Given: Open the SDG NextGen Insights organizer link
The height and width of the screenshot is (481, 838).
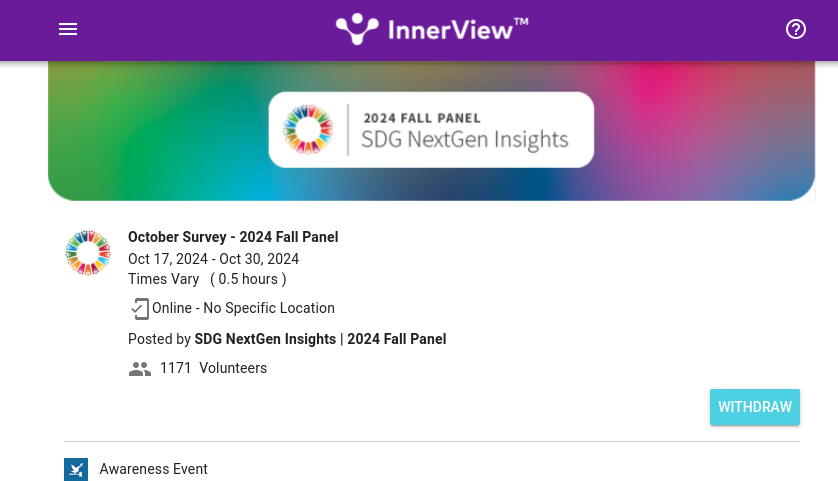Looking at the screenshot, I should pyautogui.click(x=265, y=339).
